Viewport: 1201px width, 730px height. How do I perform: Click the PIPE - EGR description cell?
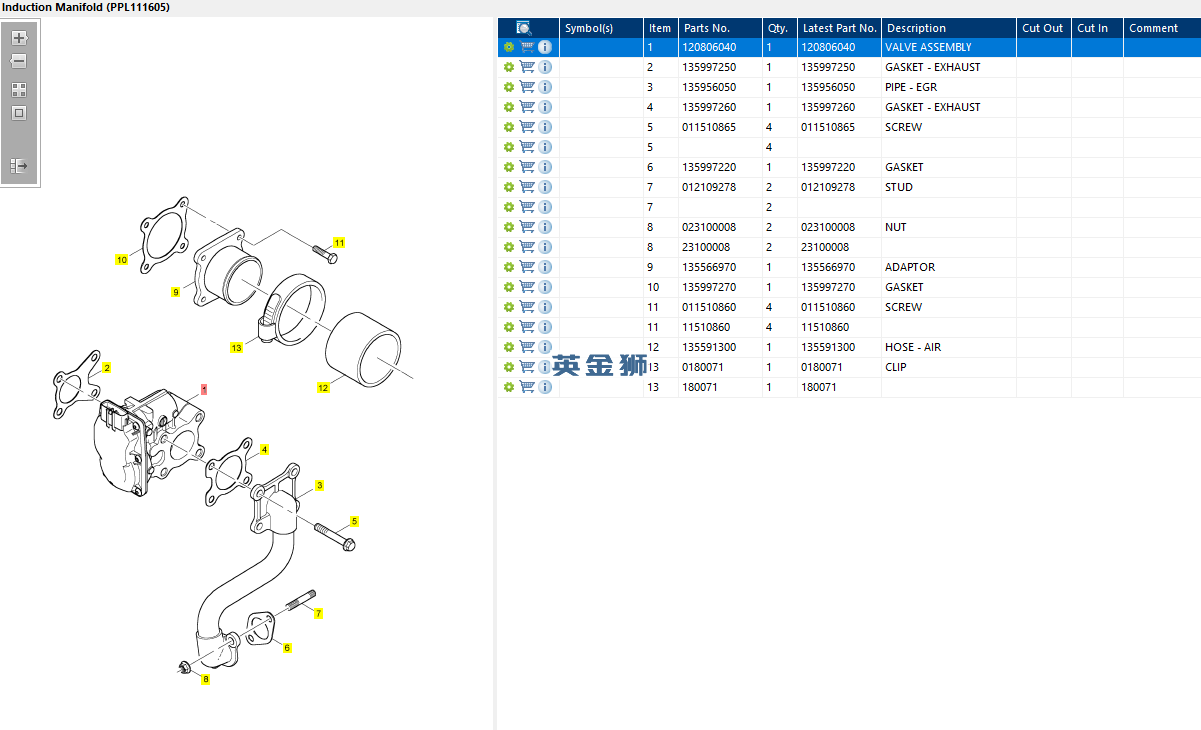(949, 87)
